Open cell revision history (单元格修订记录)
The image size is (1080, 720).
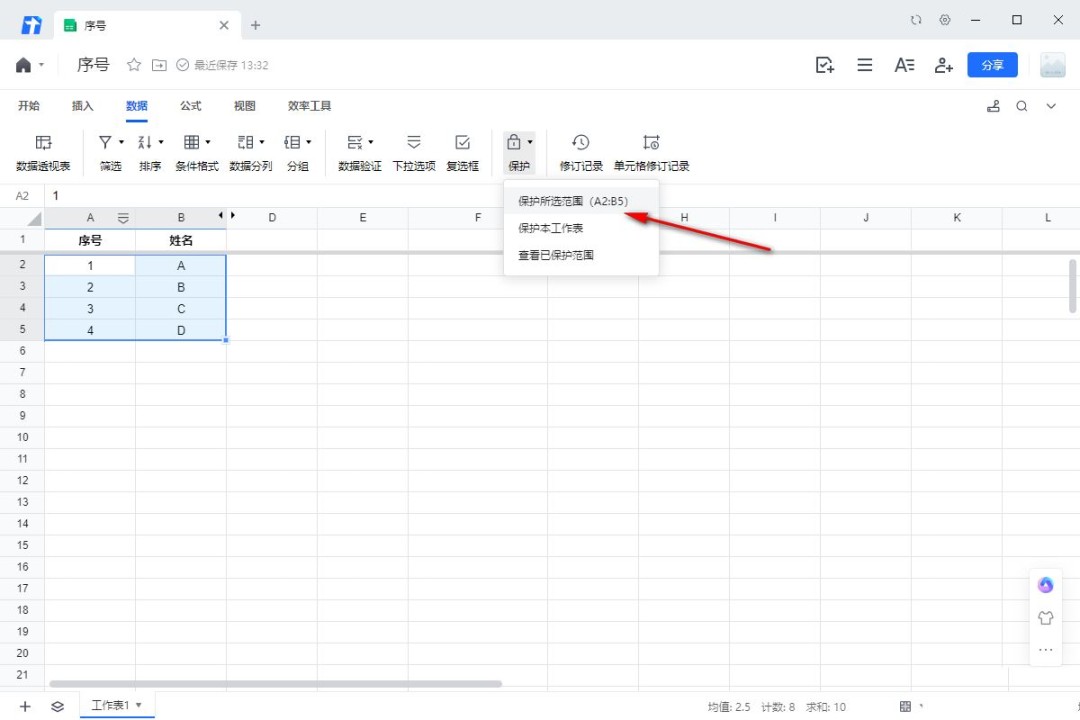(x=651, y=152)
